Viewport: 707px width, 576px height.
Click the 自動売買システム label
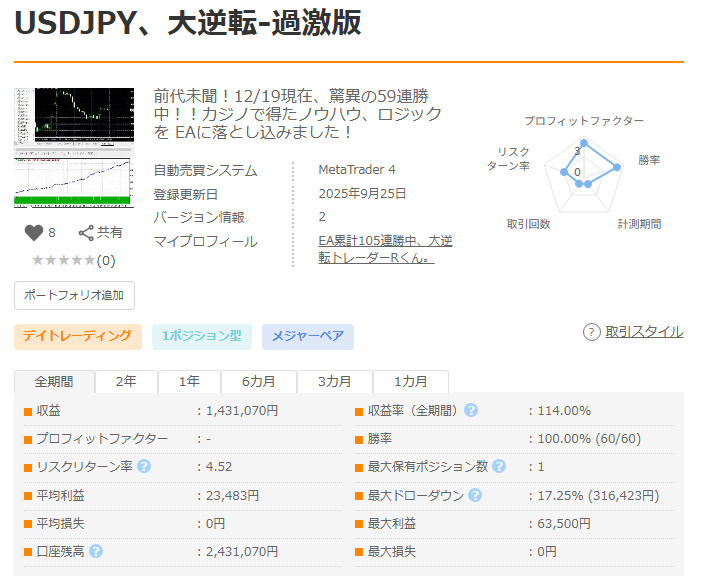tap(206, 170)
